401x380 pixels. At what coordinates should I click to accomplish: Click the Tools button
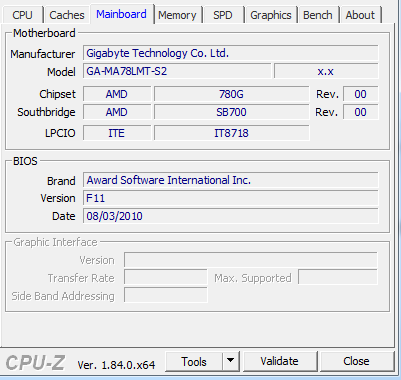coord(194,361)
